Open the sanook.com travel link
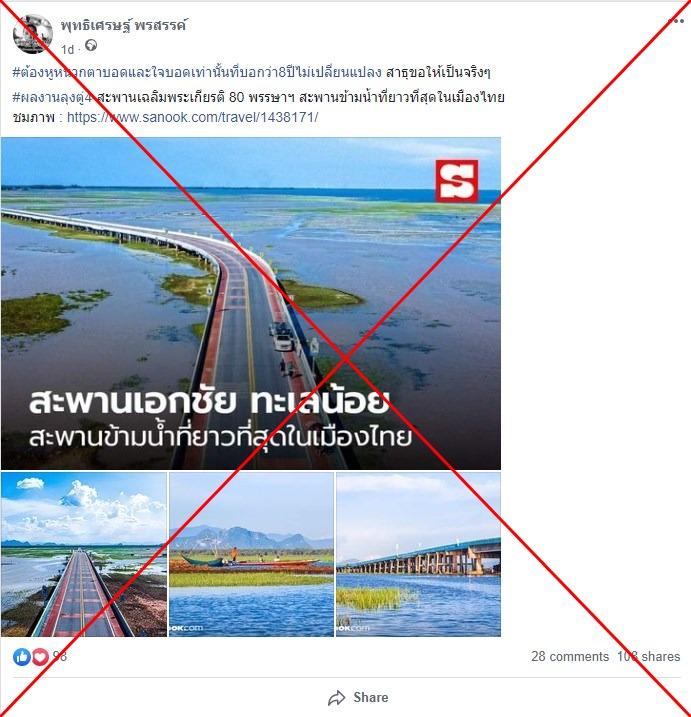 193,117
